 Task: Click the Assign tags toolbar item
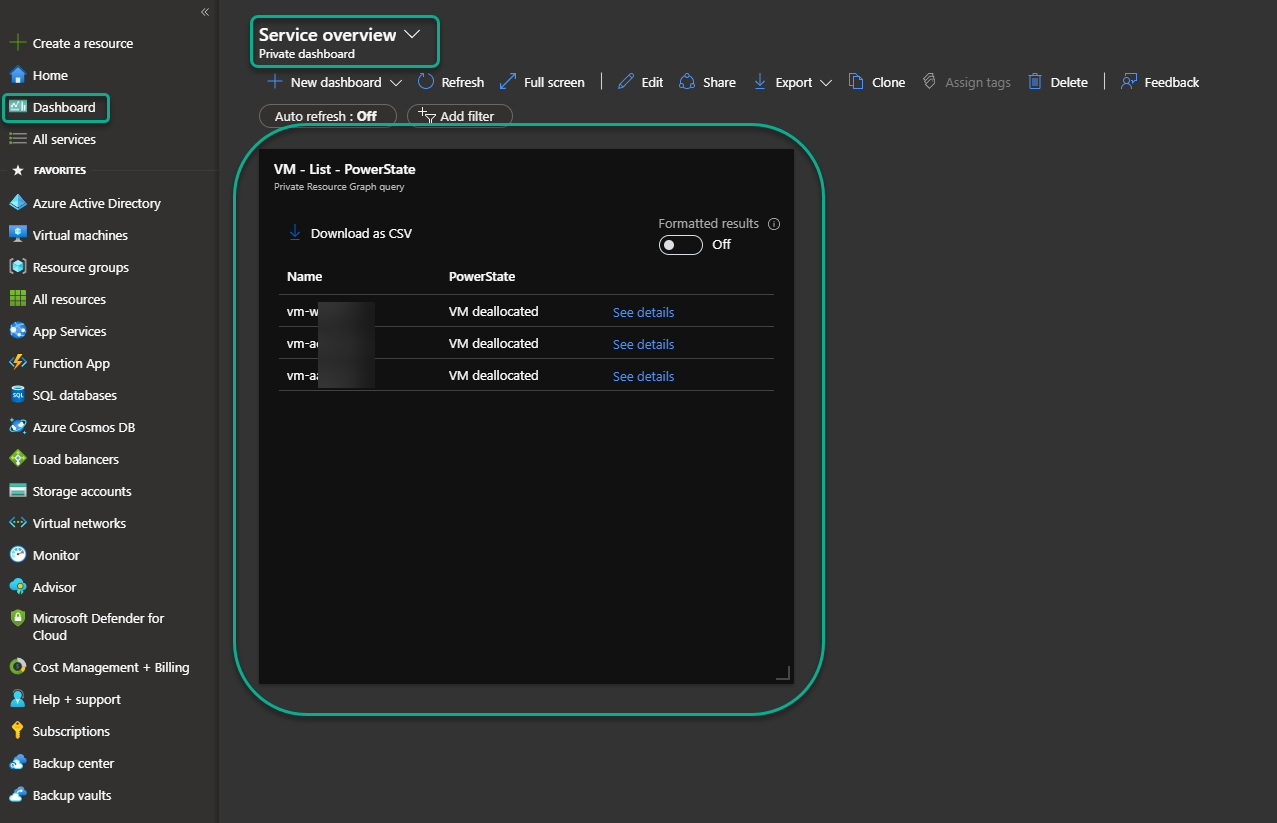click(x=966, y=82)
